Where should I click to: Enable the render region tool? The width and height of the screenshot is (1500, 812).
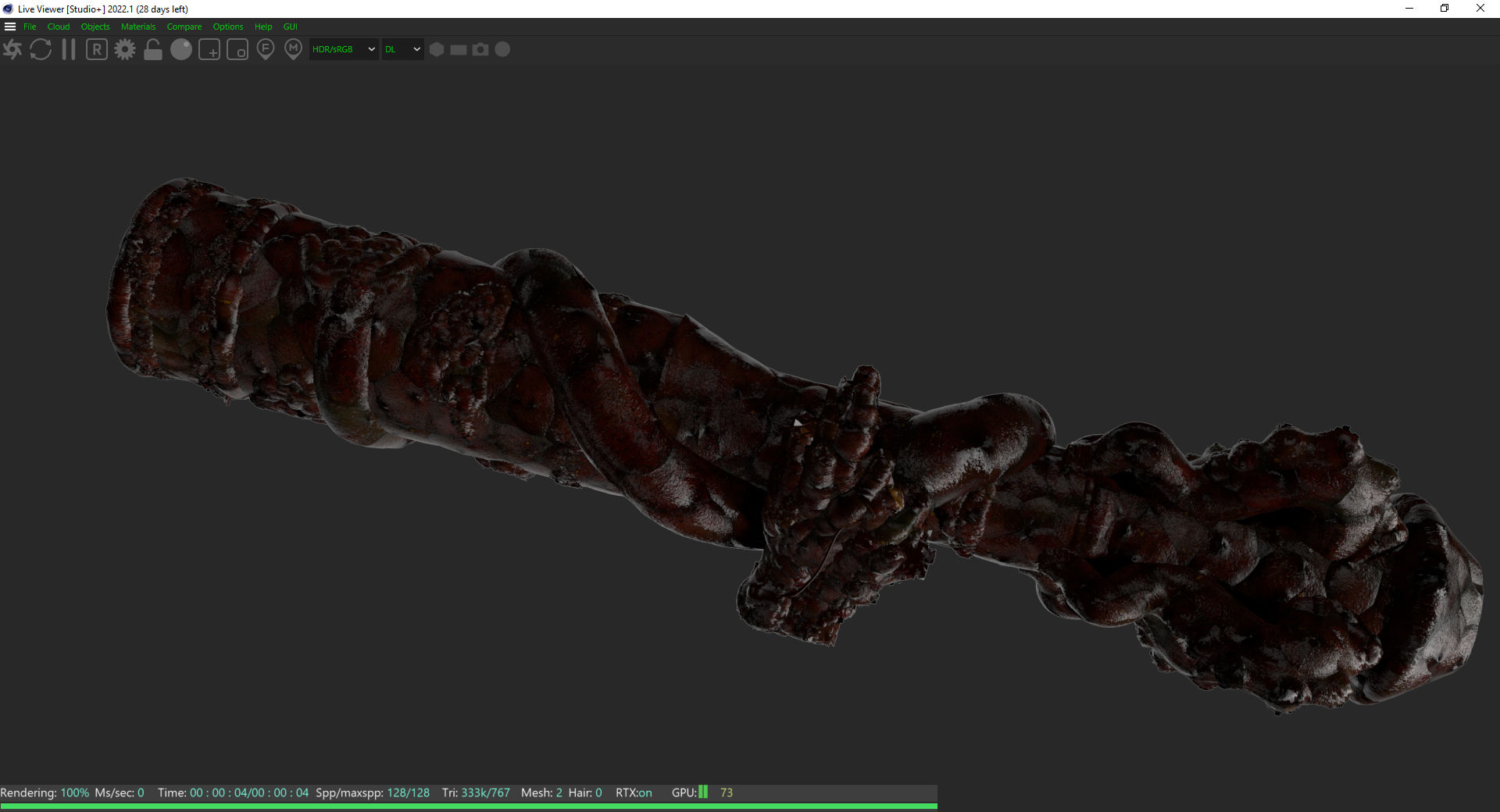[209, 50]
